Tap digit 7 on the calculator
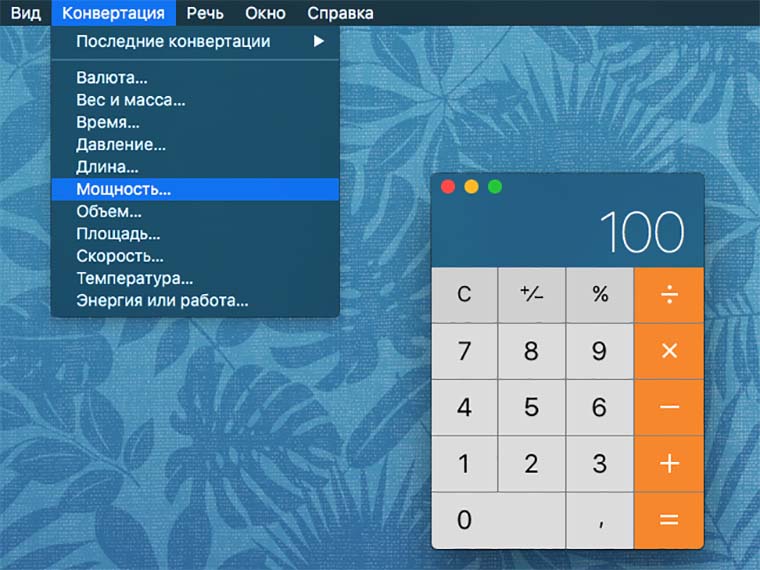 pos(464,351)
